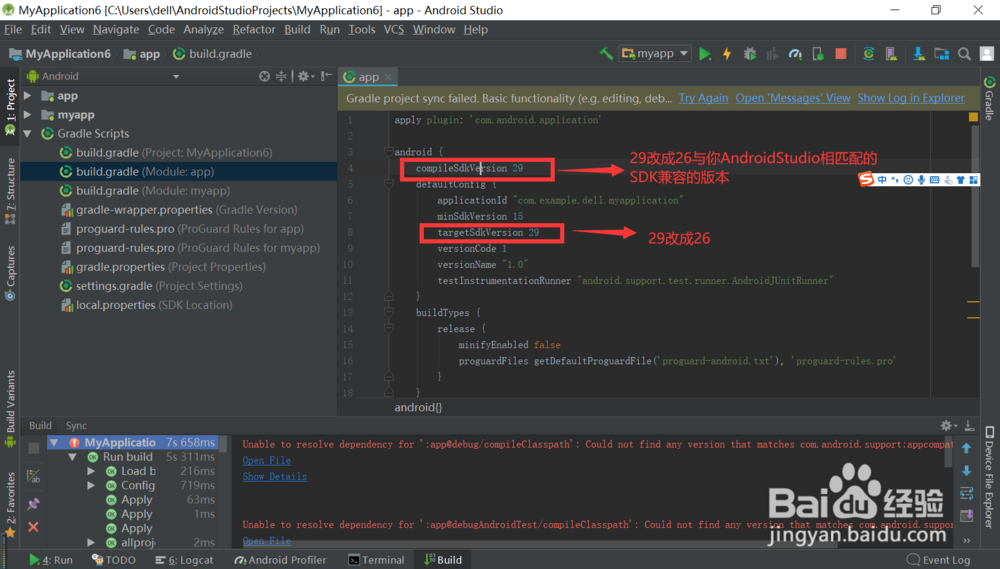
Task: Select gradle.properties (Project Properties)
Action: click(163, 267)
